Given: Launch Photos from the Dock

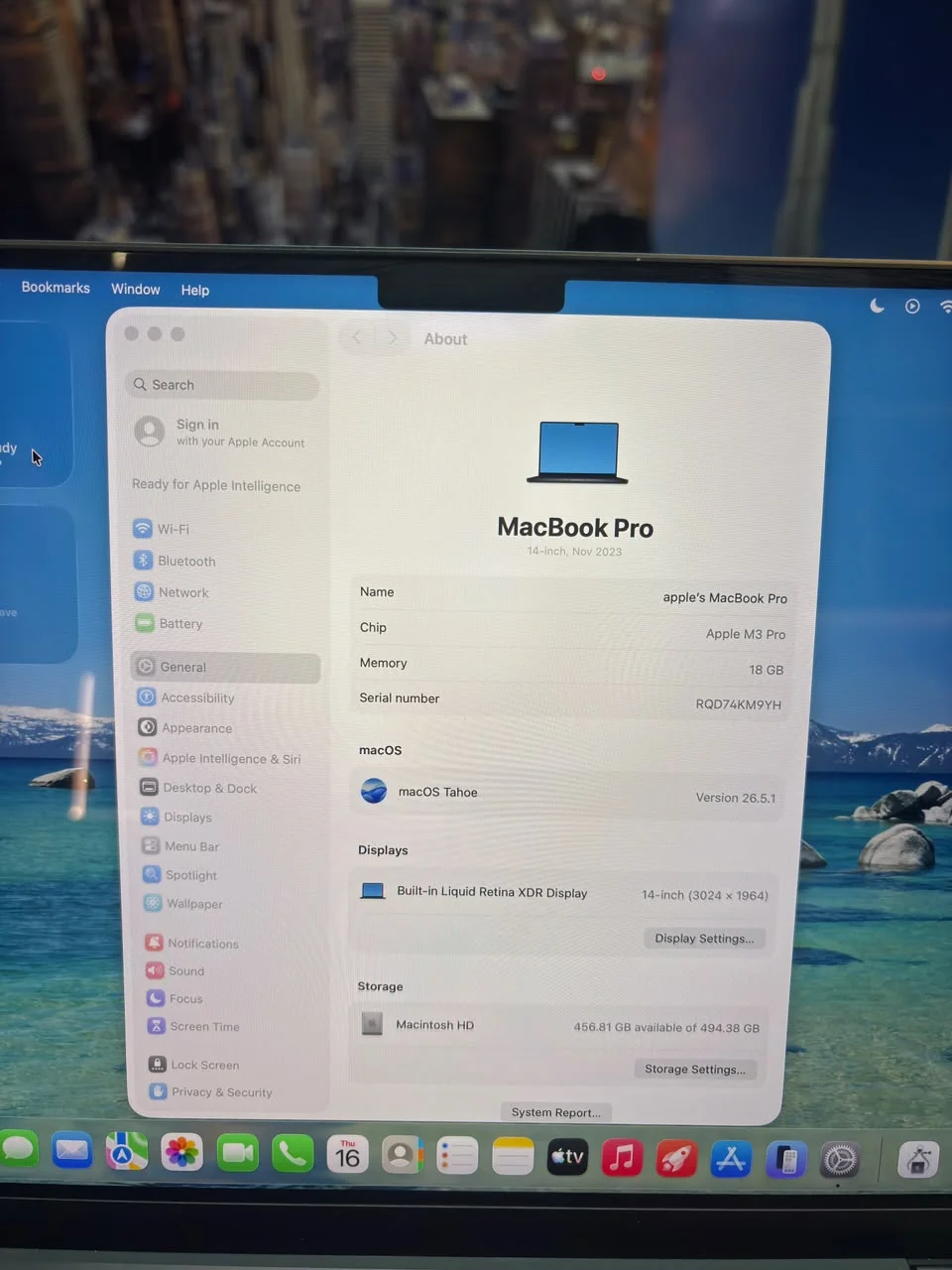Looking at the screenshot, I should (x=182, y=1152).
